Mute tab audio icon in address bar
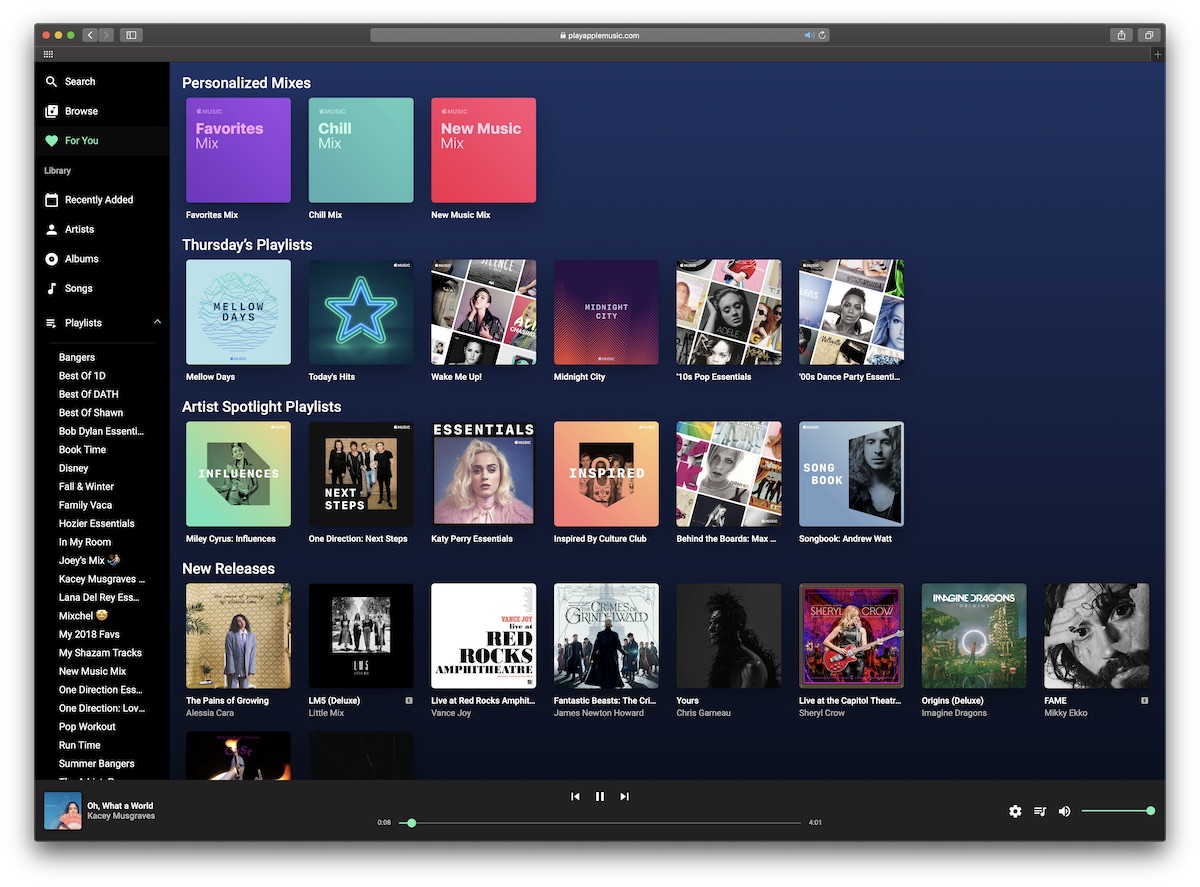The image size is (1200, 887). [809, 35]
